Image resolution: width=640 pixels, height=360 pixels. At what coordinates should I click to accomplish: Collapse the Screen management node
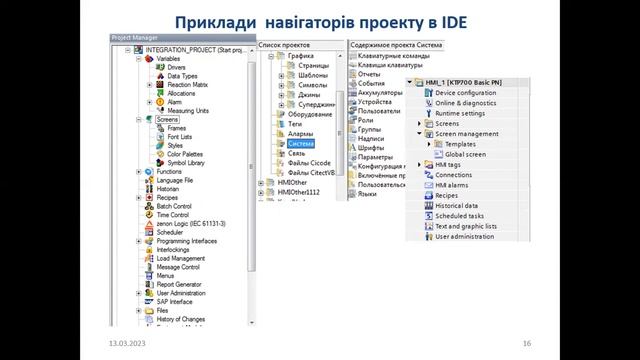pos(419,133)
